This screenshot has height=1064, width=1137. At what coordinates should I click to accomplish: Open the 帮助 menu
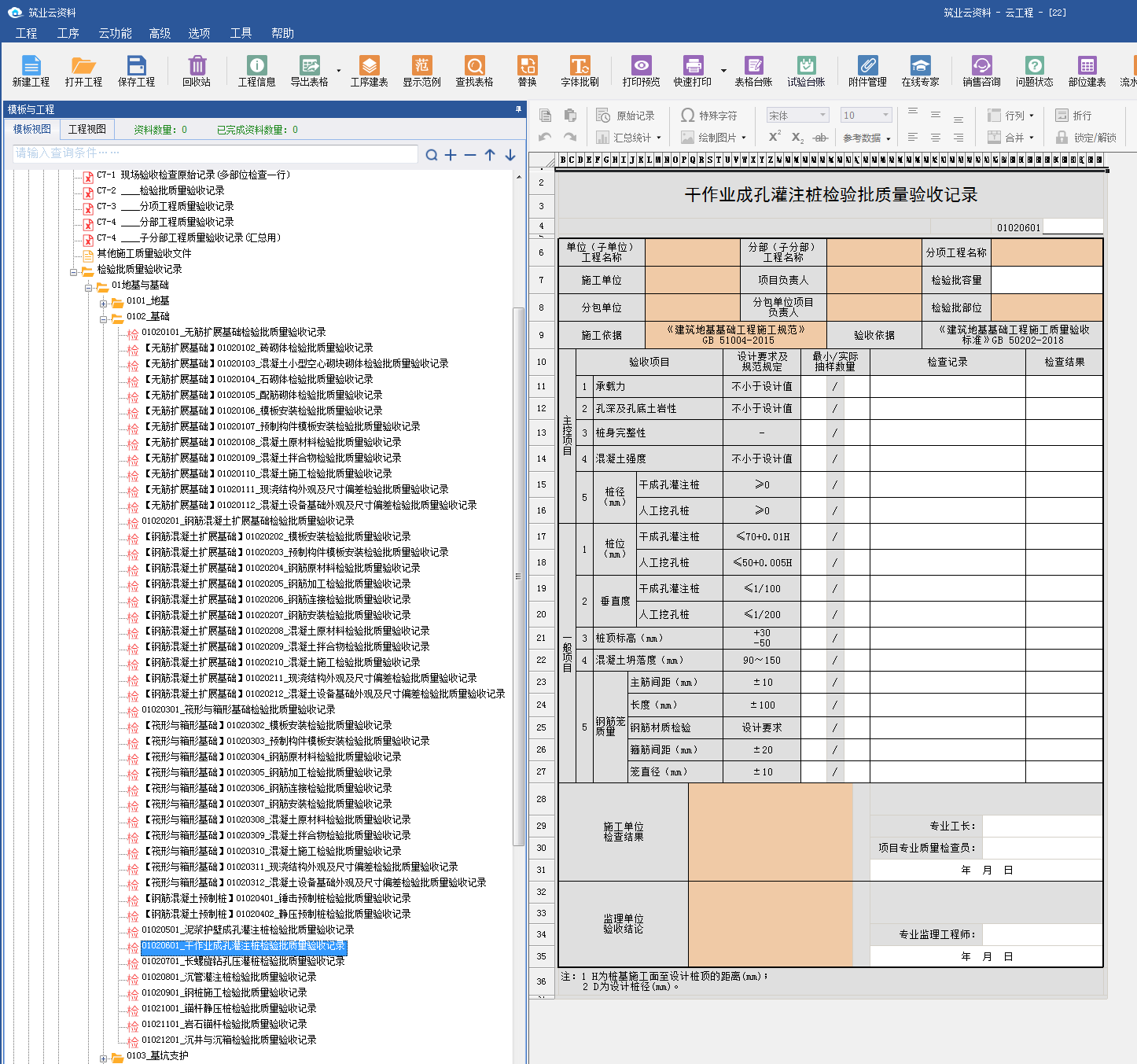click(282, 33)
